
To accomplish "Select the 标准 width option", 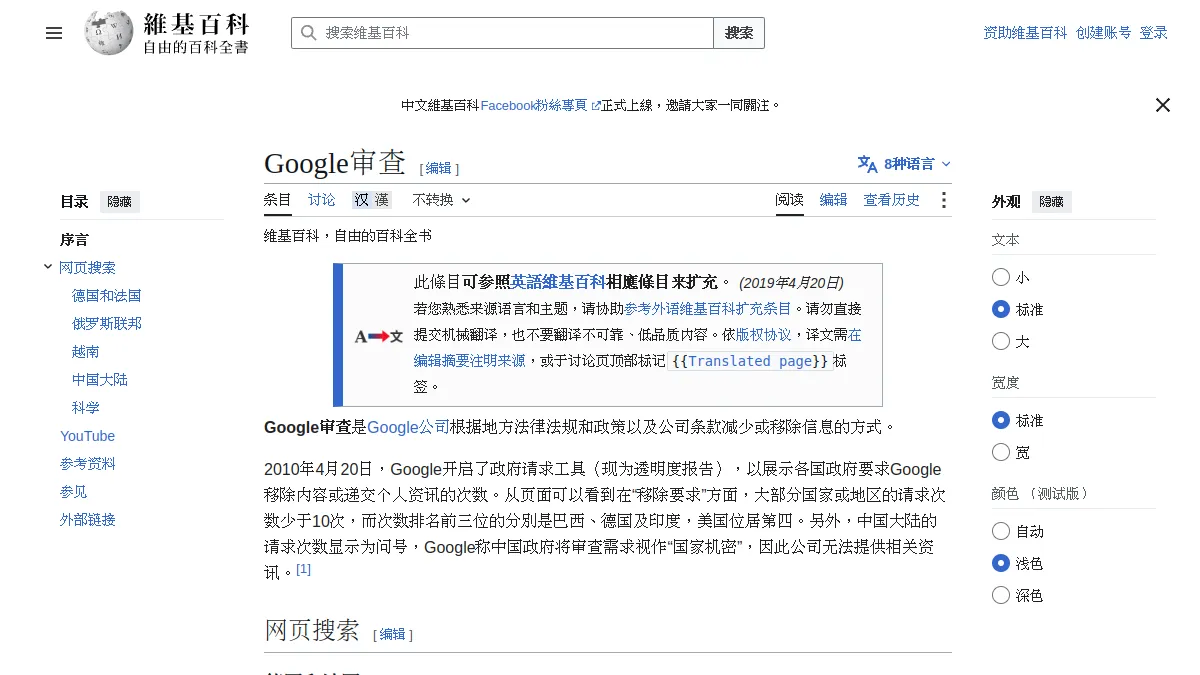I will (1001, 420).
